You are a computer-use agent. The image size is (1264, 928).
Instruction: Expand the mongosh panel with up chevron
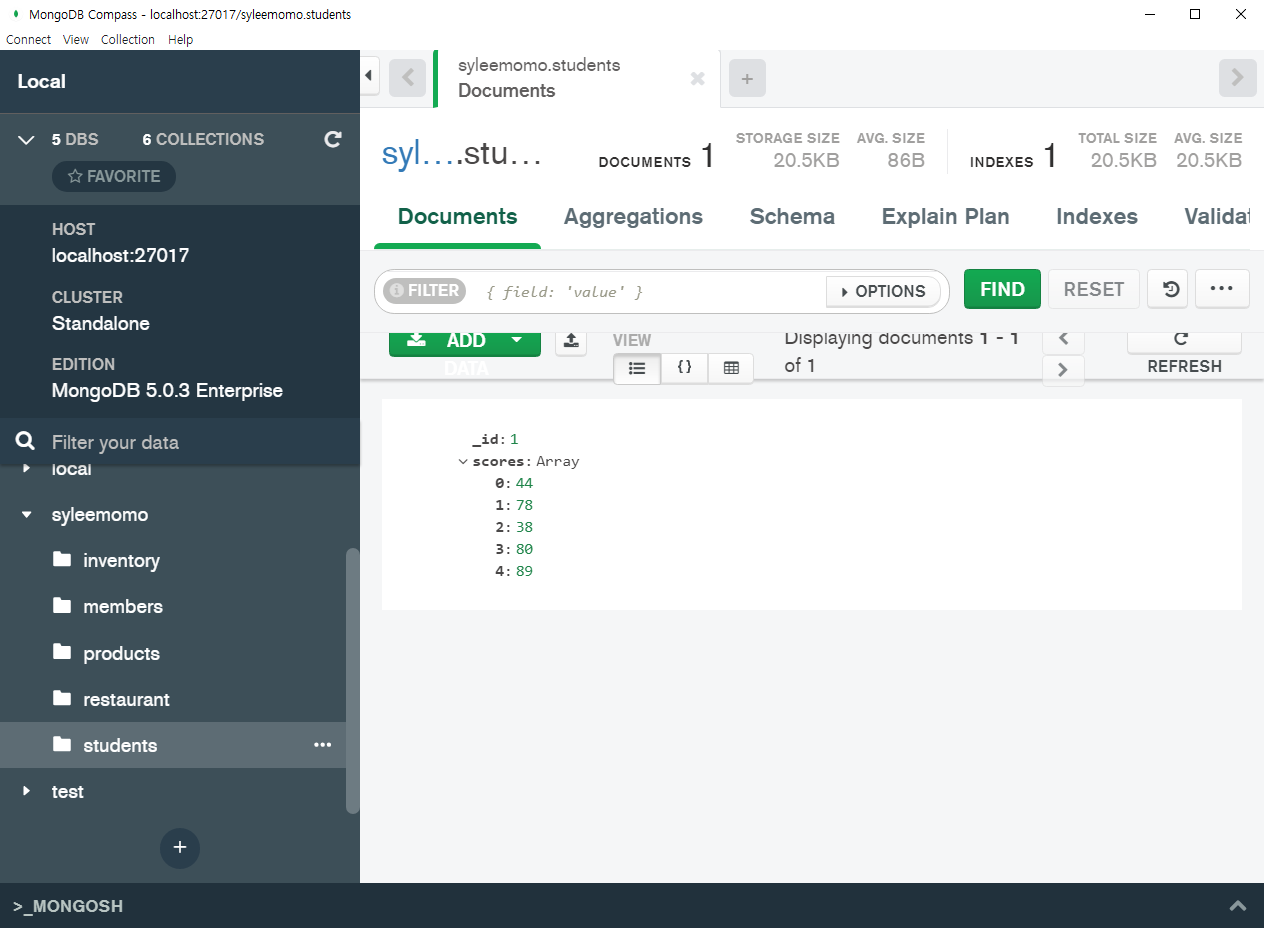point(1238,906)
